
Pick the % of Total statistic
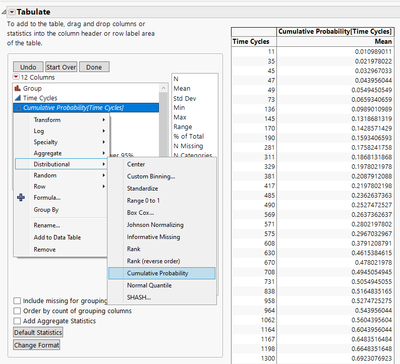pos(188,136)
